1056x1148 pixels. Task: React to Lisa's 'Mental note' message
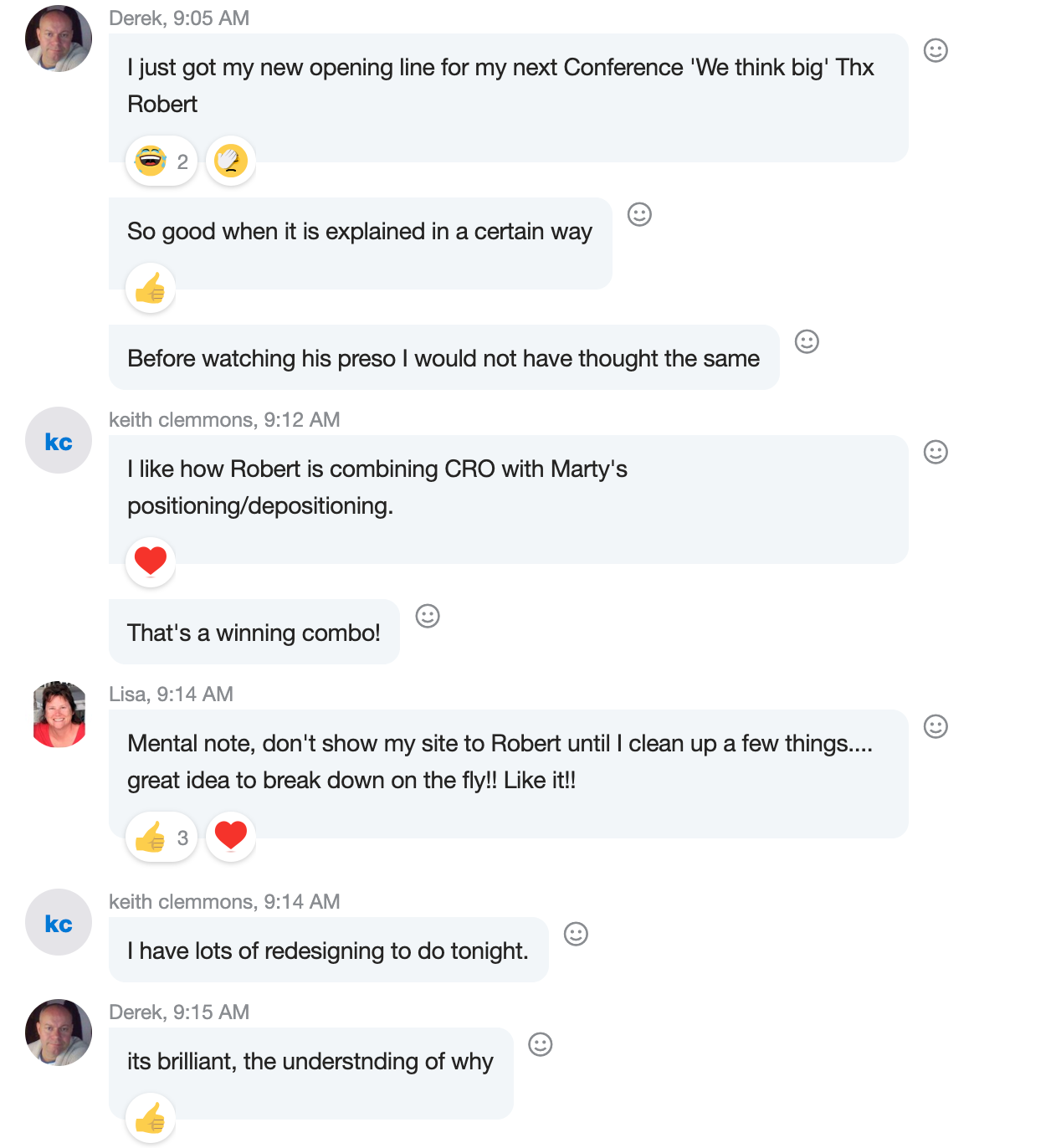(935, 727)
